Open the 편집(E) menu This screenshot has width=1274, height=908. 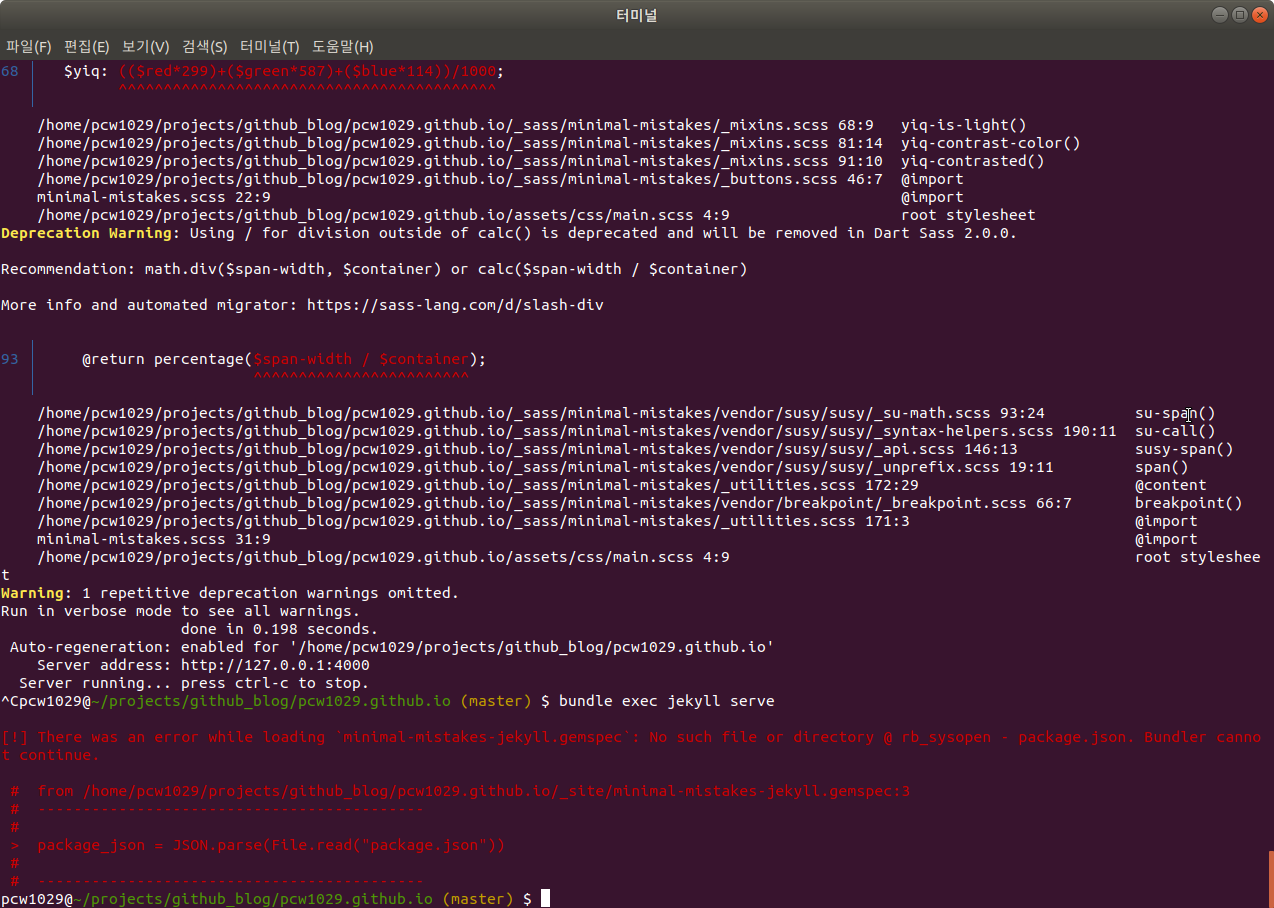point(86,47)
